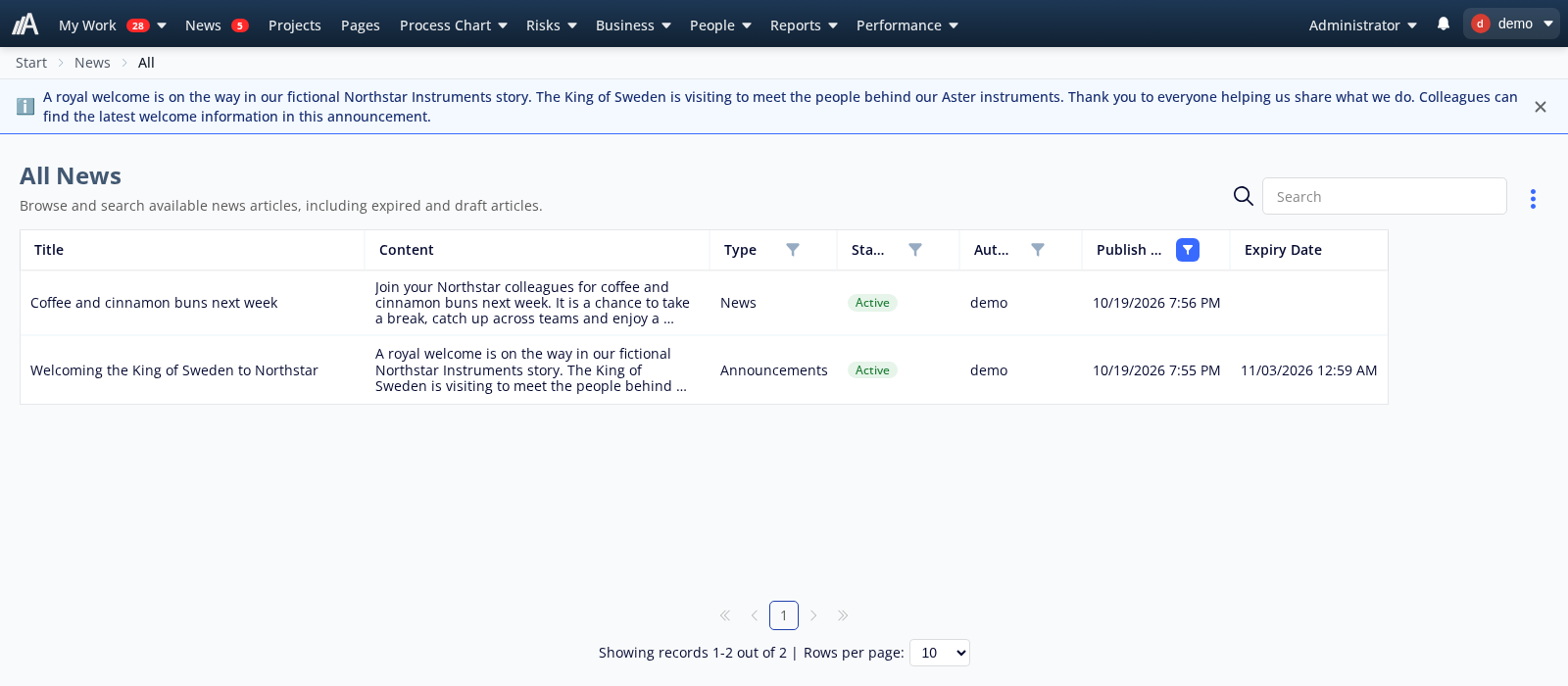This screenshot has width=1568, height=686.
Task: Open the three-dot options menu
Action: point(1533,199)
